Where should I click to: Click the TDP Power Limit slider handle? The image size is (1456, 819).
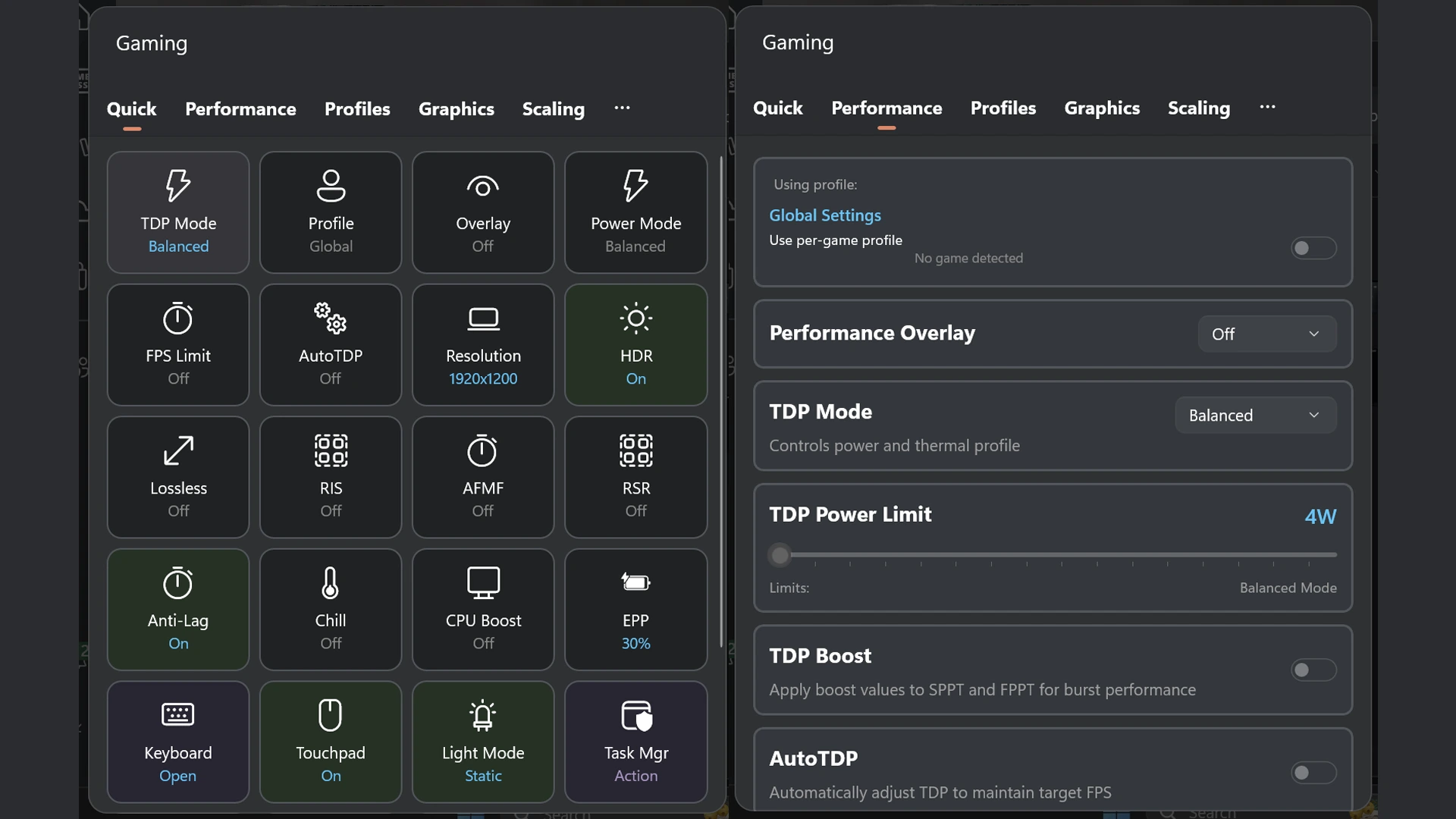(x=780, y=555)
